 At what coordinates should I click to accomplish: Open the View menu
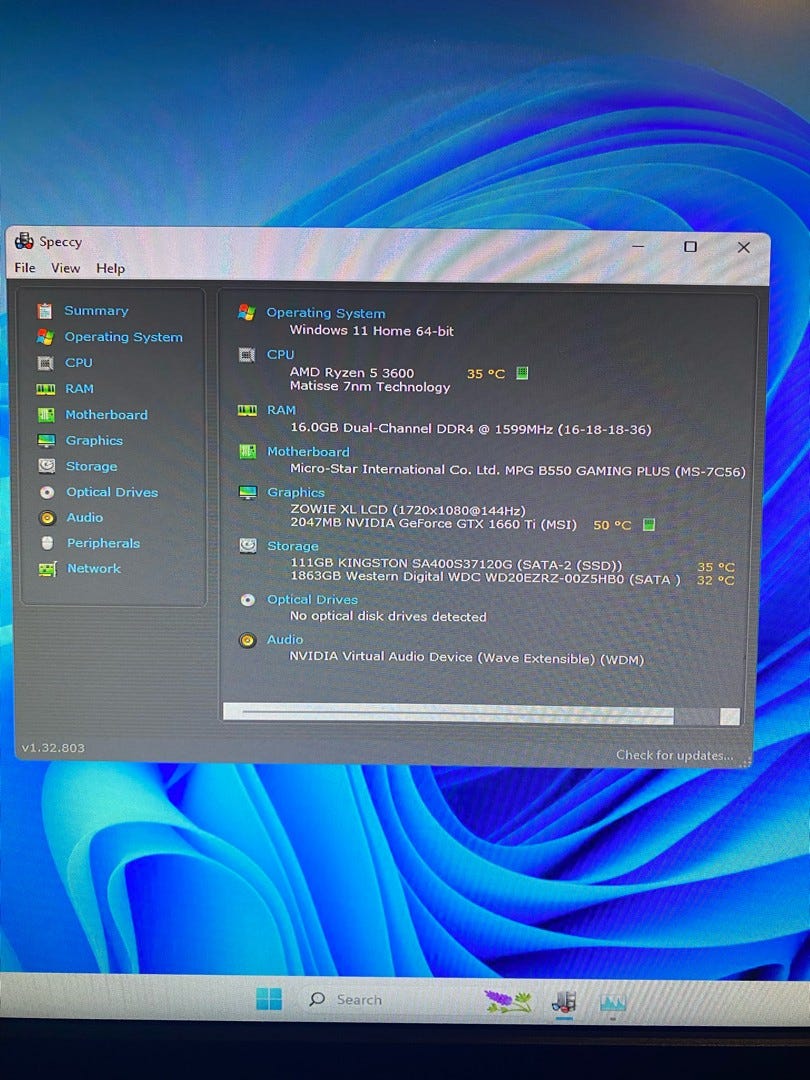pos(65,268)
